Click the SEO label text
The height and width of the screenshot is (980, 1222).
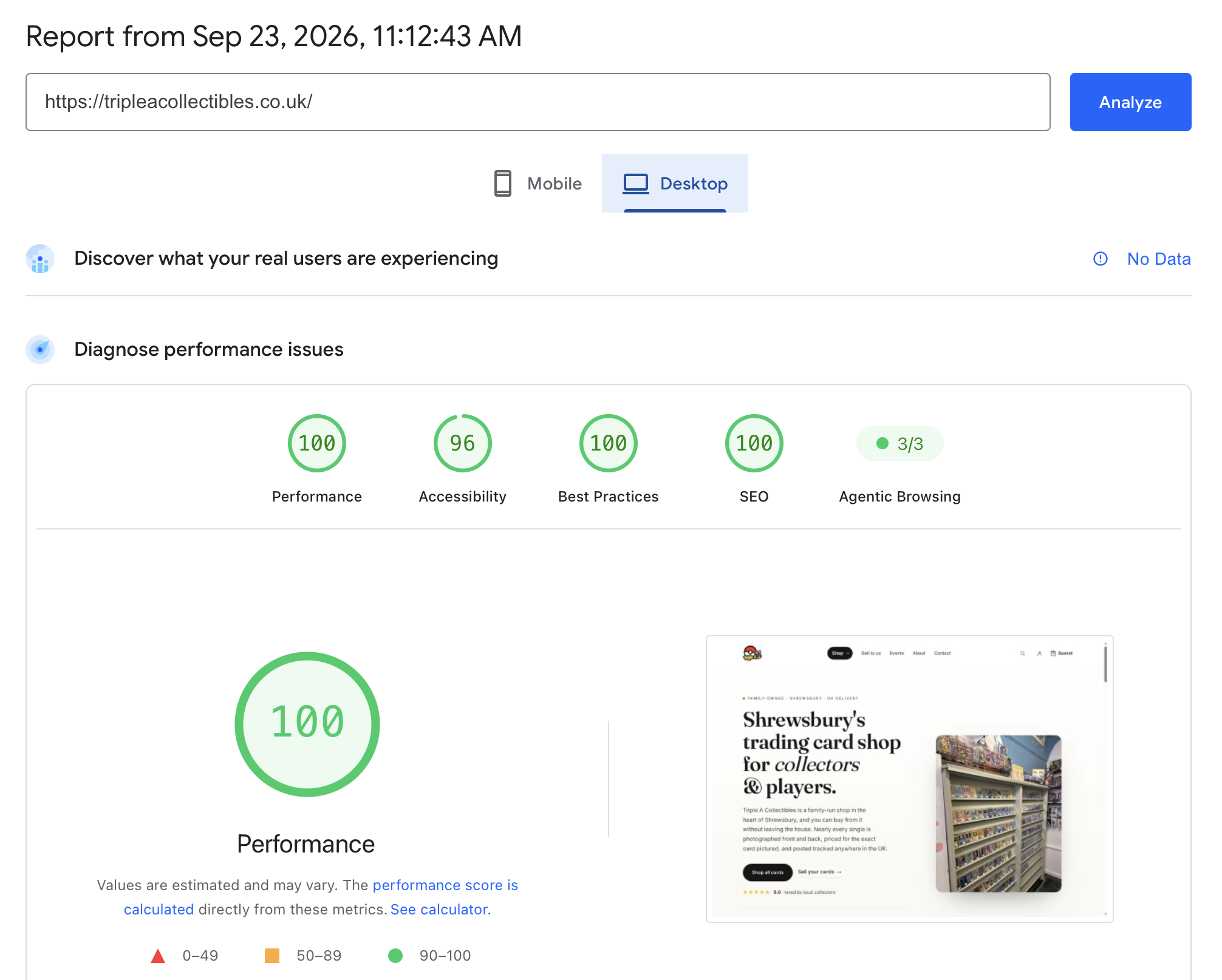point(754,497)
